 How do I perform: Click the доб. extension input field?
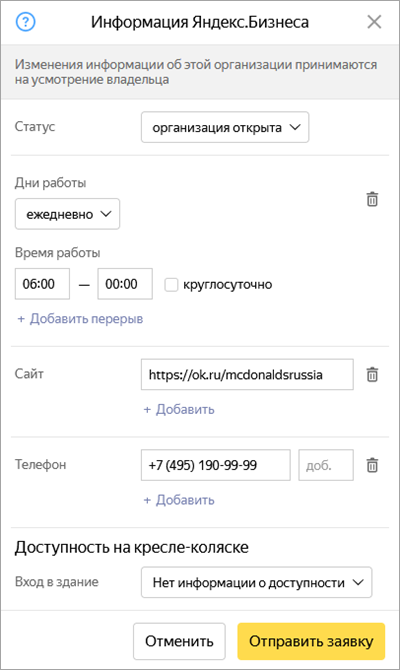tap(326, 465)
